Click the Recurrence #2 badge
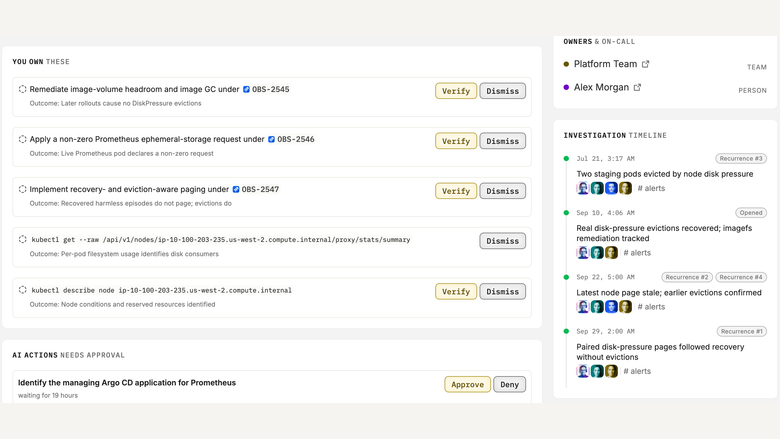Image resolution: width=780 pixels, height=439 pixels. (x=686, y=277)
